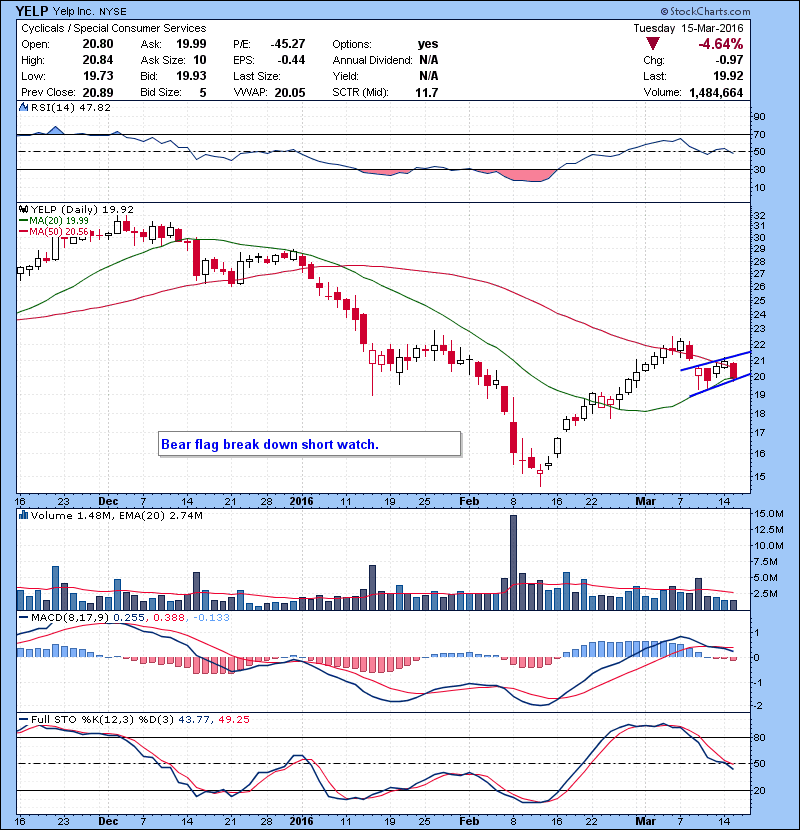Click the 70 level label on the RSI axis
This screenshot has width=800, height=830.
click(x=759, y=134)
